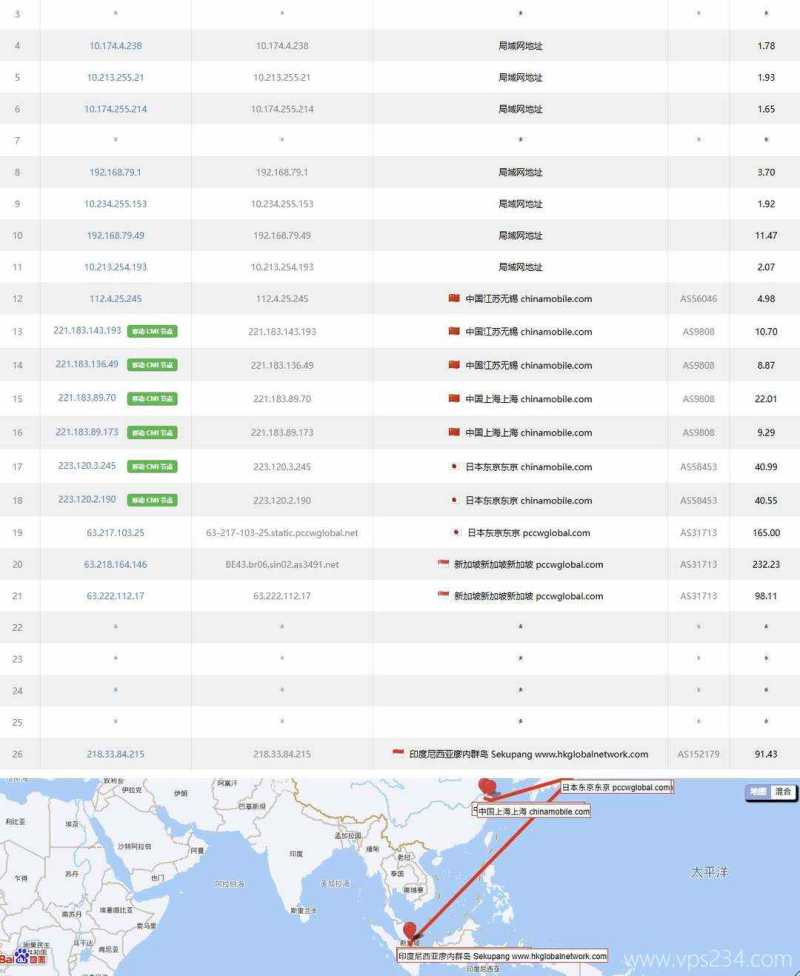Image resolution: width=800 pixels, height=976 pixels.
Task: Click hostname BE43.br06.sin02.as3491.net in hop 20
Action: pyautogui.click(x=281, y=565)
